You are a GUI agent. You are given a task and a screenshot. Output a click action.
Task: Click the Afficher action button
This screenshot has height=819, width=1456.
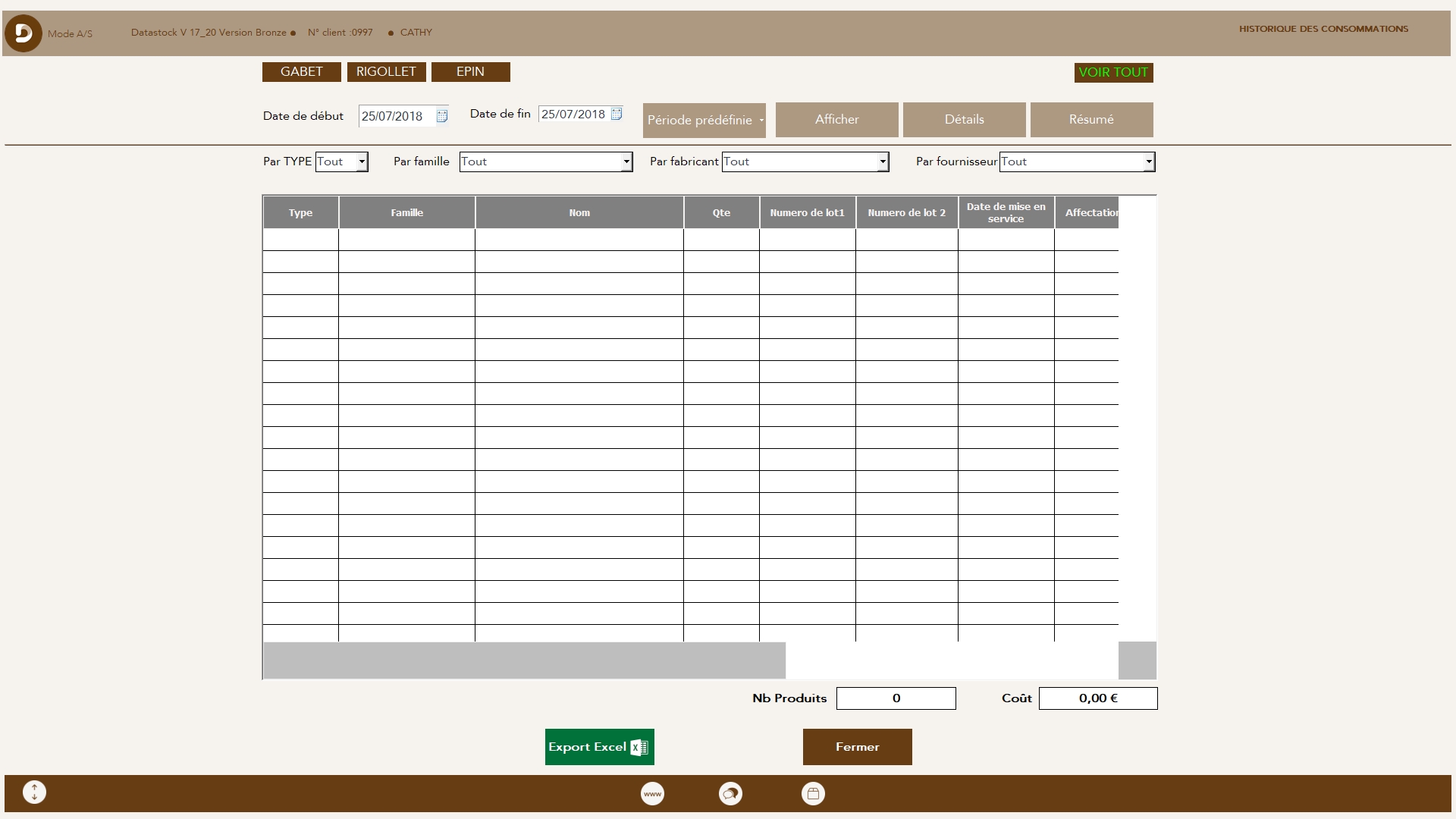(x=837, y=119)
